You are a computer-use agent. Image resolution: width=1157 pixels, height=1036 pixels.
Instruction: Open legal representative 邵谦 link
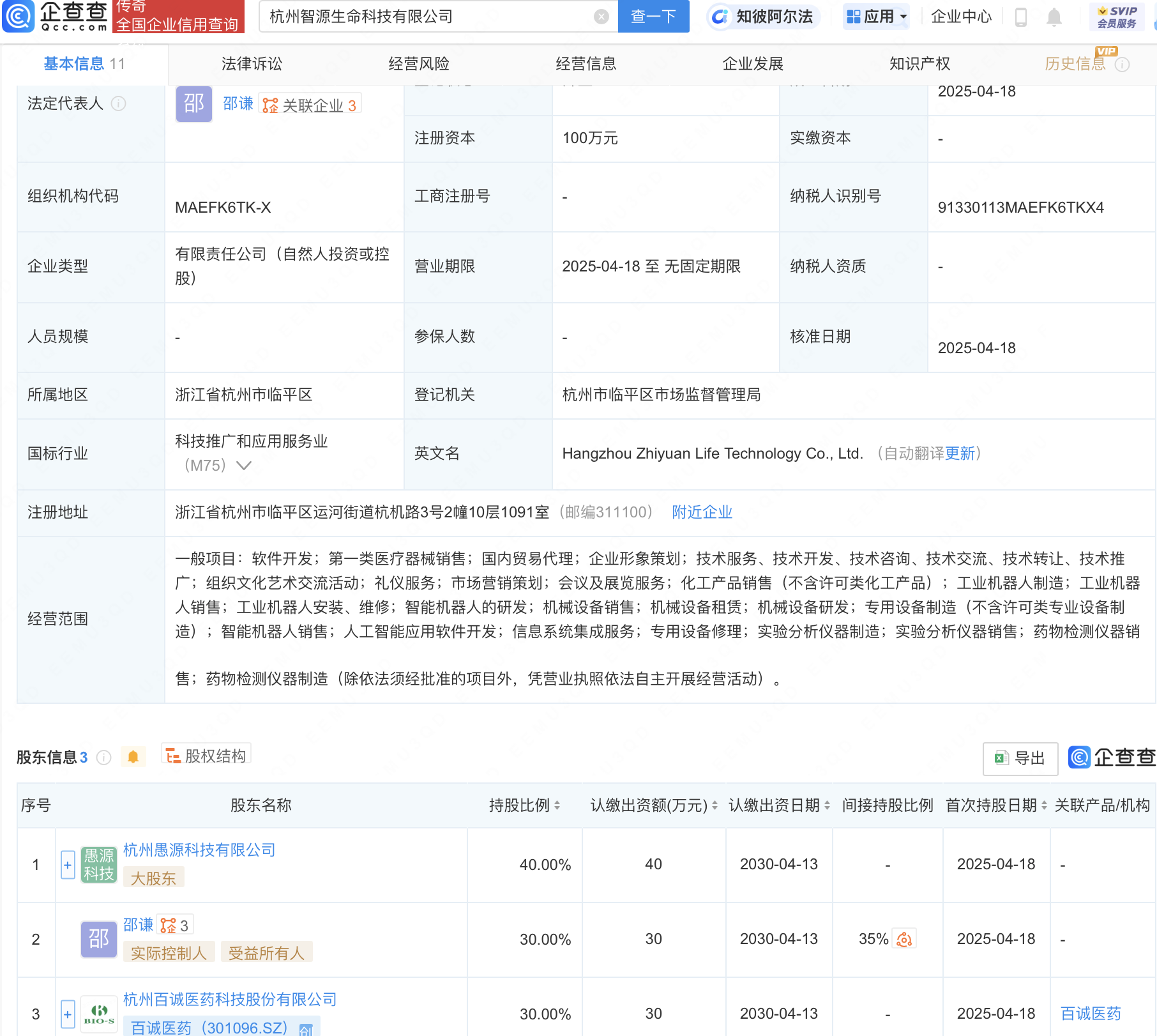(238, 103)
